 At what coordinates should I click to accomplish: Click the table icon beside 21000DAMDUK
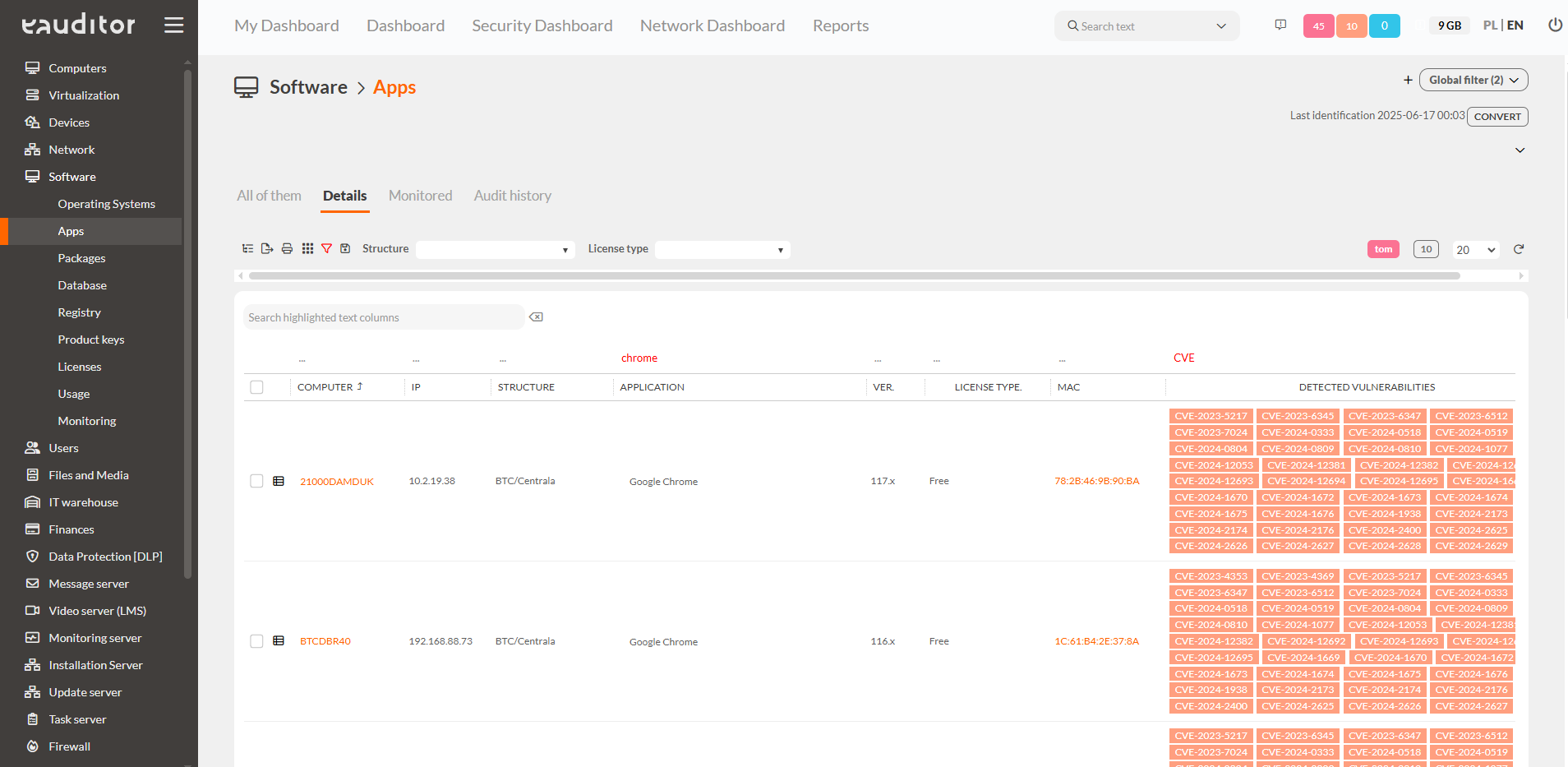click(278, 481)
